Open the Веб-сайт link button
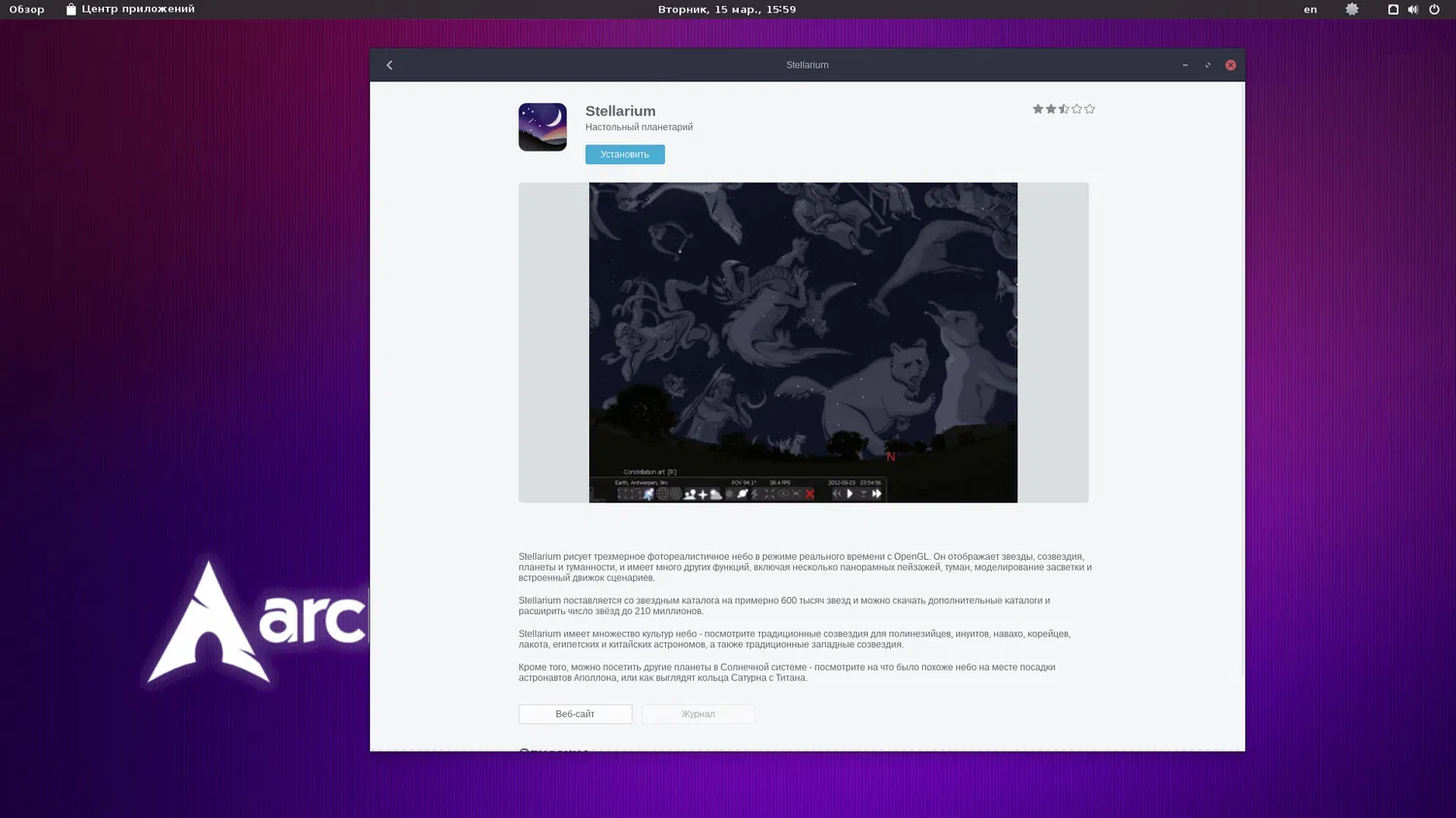 pyautogui.click(x=576, y=714)
